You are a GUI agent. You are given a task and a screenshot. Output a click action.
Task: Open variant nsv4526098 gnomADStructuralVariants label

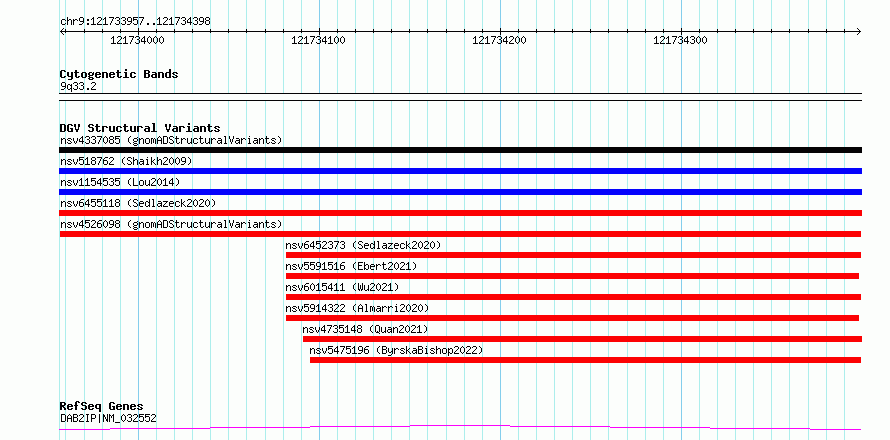[171, 224]
